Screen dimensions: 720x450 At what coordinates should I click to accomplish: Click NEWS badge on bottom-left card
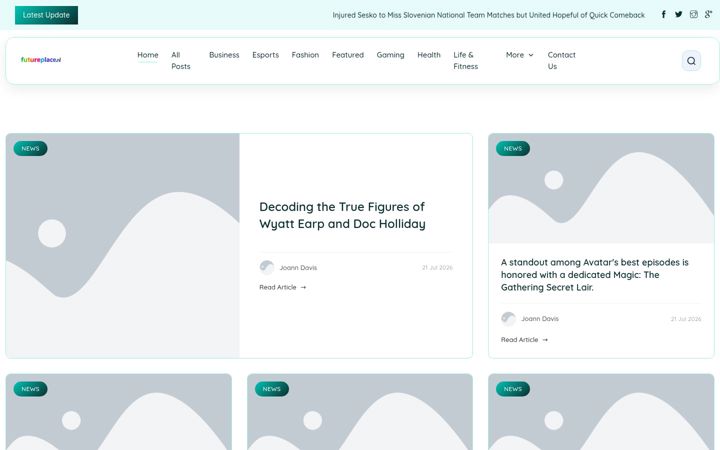click(30, 389)
